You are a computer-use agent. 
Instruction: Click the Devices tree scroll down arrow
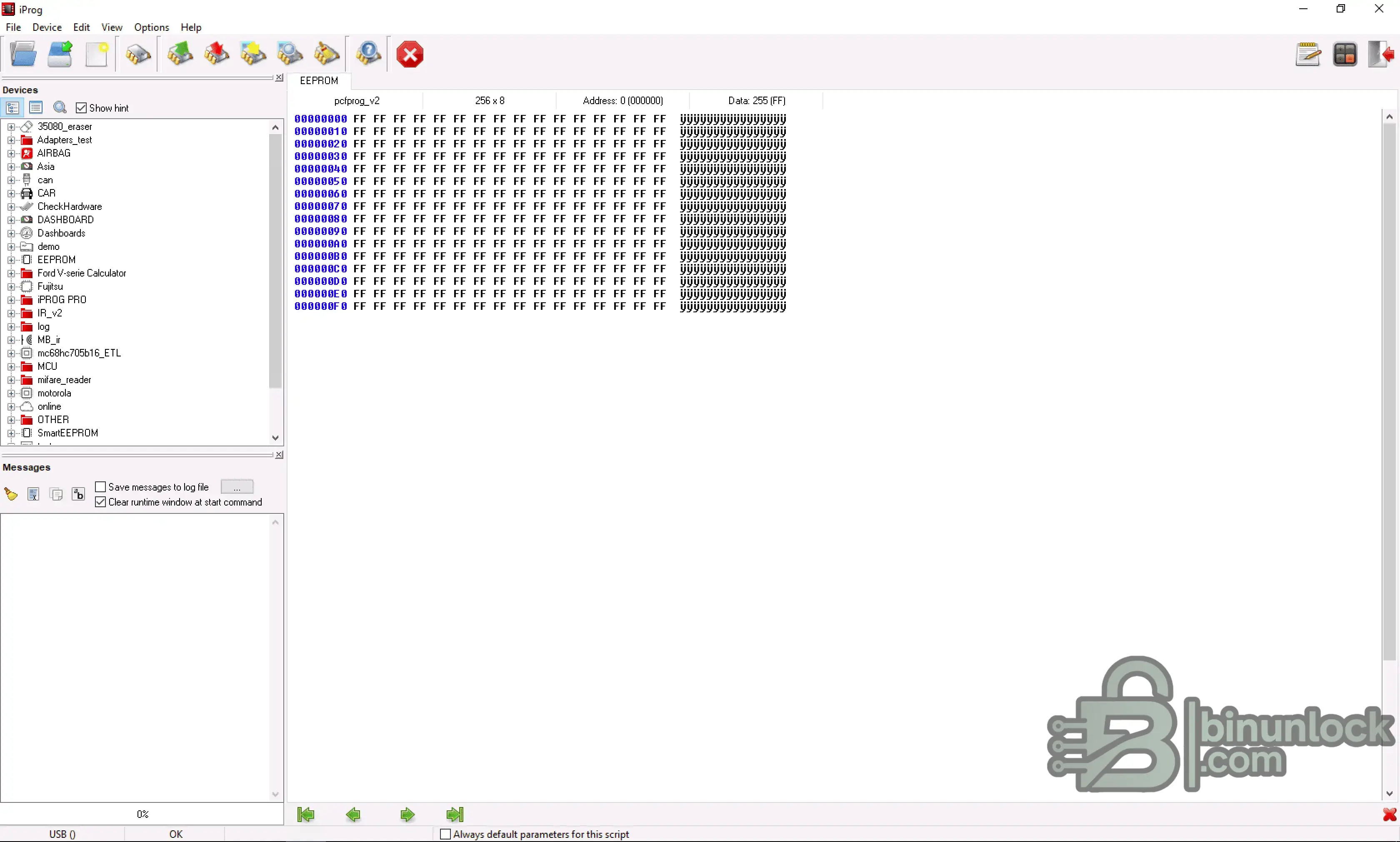275,438
